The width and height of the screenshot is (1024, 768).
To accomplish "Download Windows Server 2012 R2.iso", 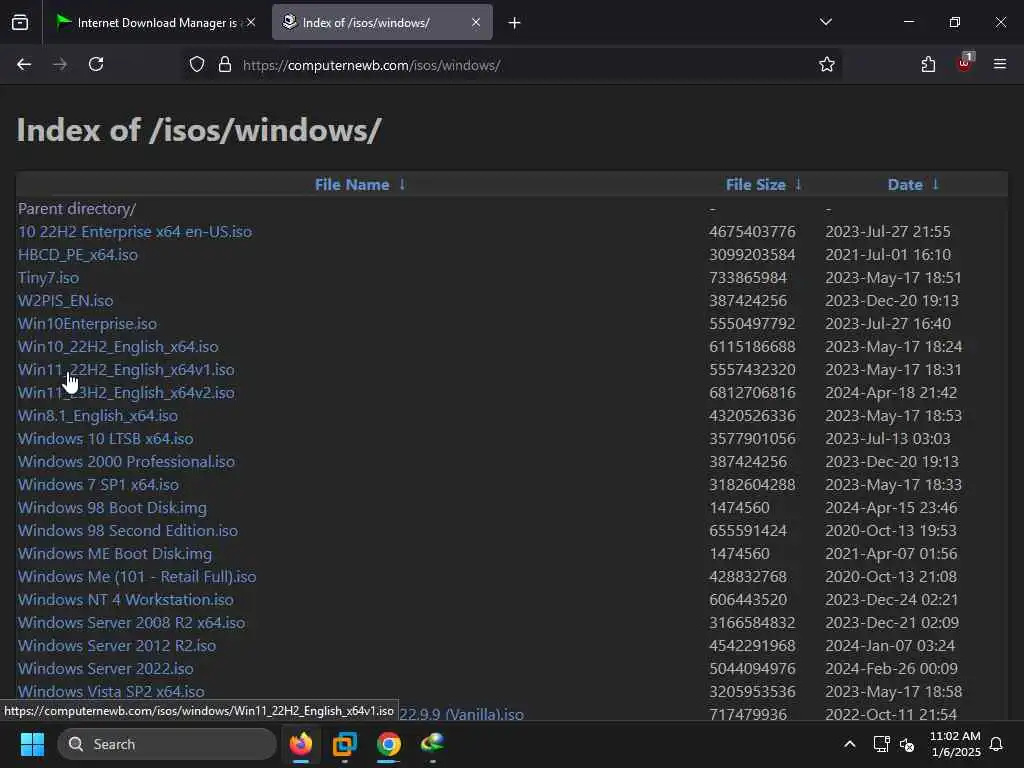I will coord(117,645).
